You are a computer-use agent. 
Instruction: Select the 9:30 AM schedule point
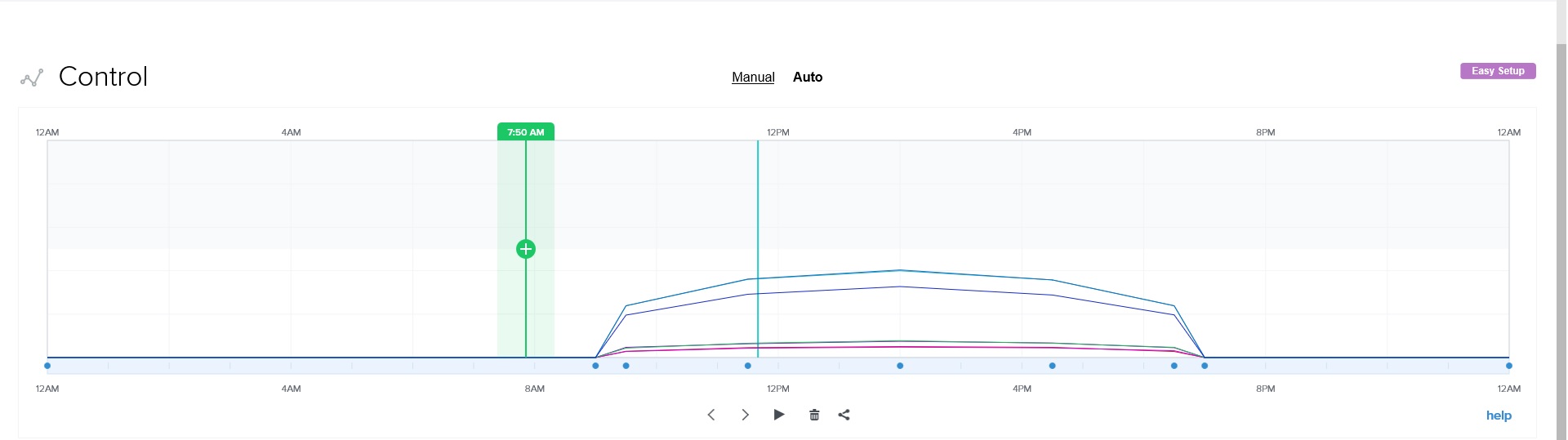(626, 366)
